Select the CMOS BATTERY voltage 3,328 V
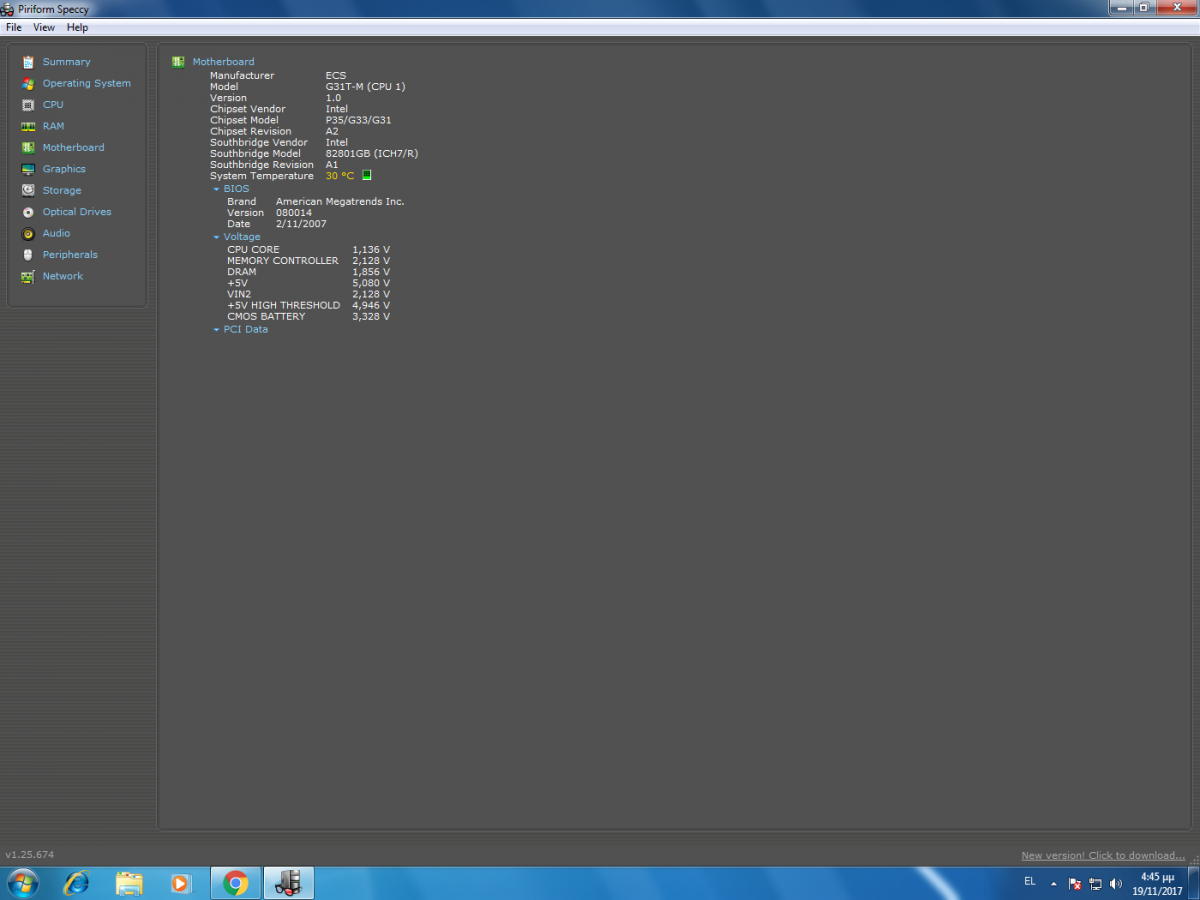The image size is (1200, 900). pyautogui.click(x=371, y=317)
